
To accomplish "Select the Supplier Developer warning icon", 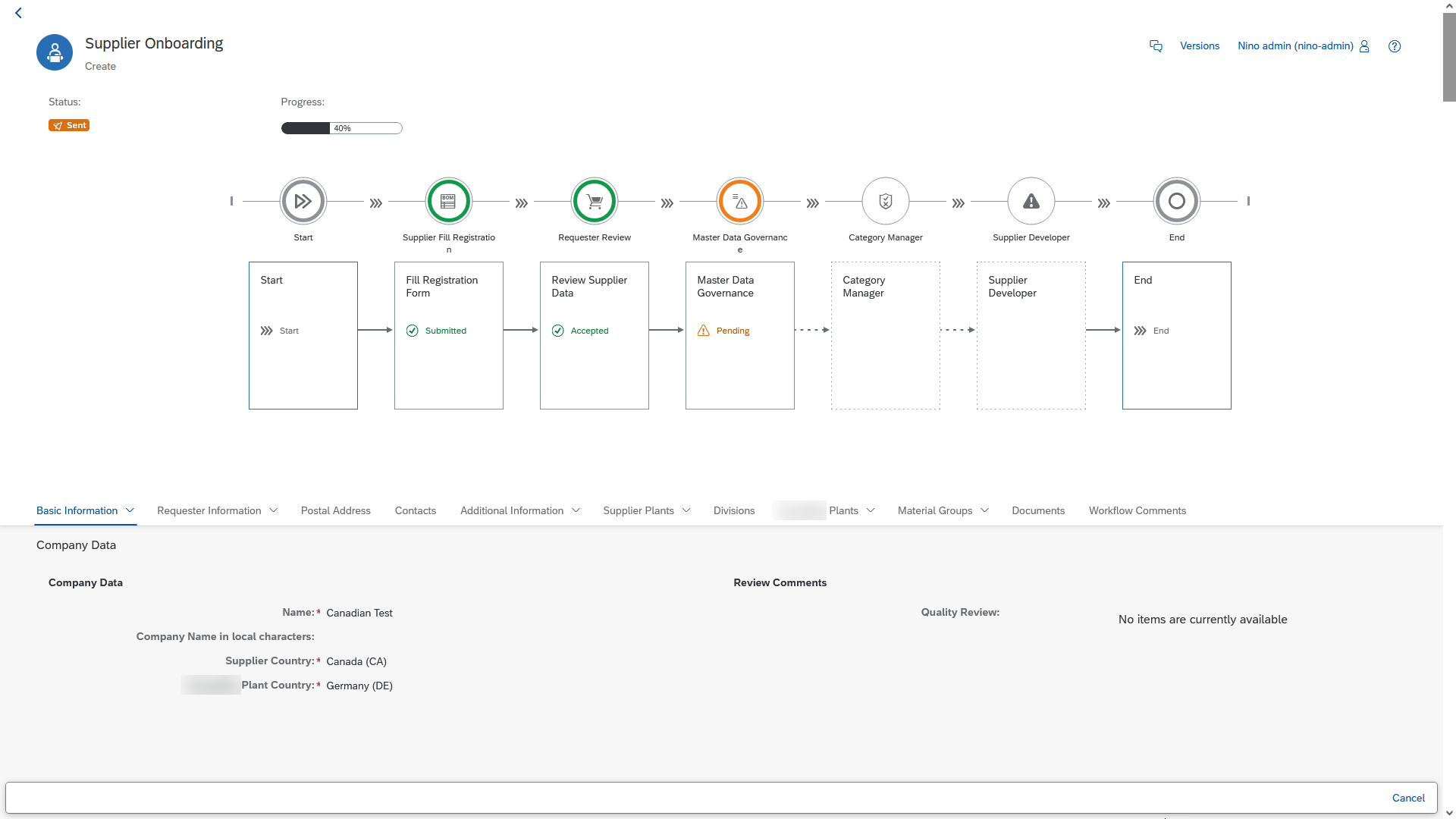I will [x=1031, y=201].
